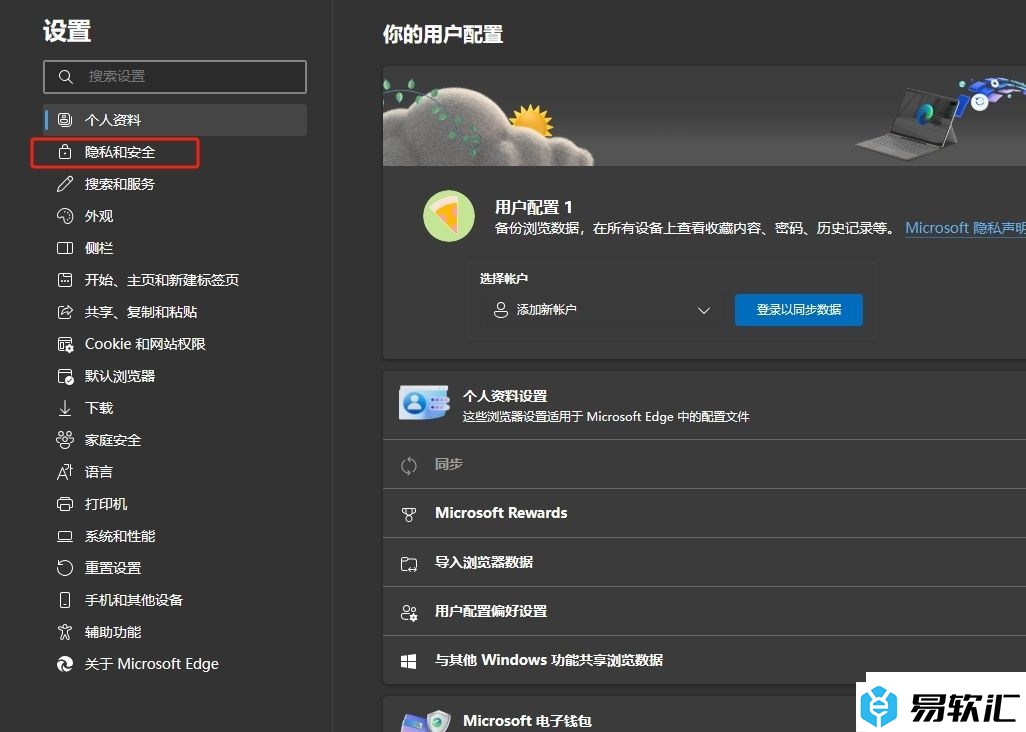The image size is (1026, 732).
Task: Click the lock icon for 隐私和安全
Action: click(65, 152)
